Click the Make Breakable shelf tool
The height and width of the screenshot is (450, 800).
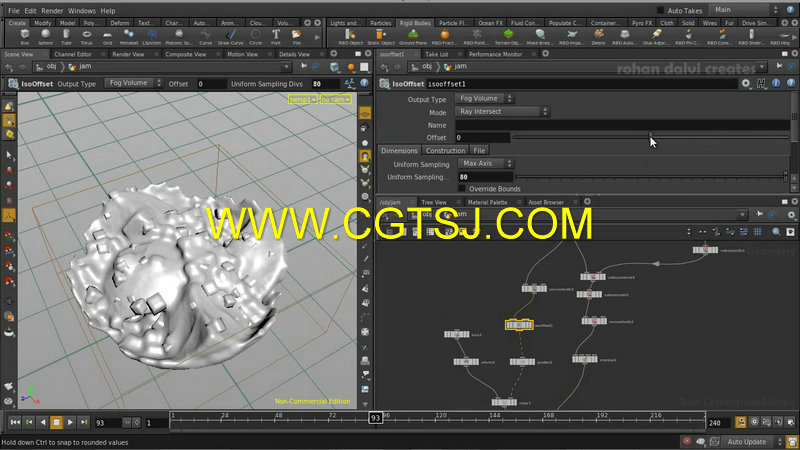pyautogui.click(x=540, y=37)
